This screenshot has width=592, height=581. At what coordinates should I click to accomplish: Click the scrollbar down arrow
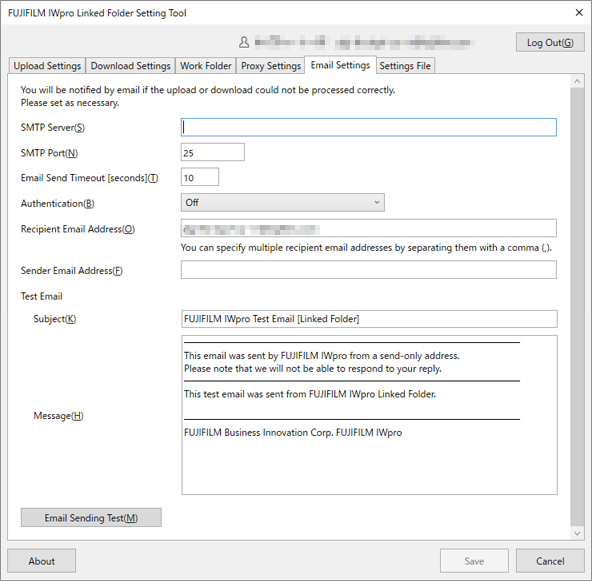(577, 533)
